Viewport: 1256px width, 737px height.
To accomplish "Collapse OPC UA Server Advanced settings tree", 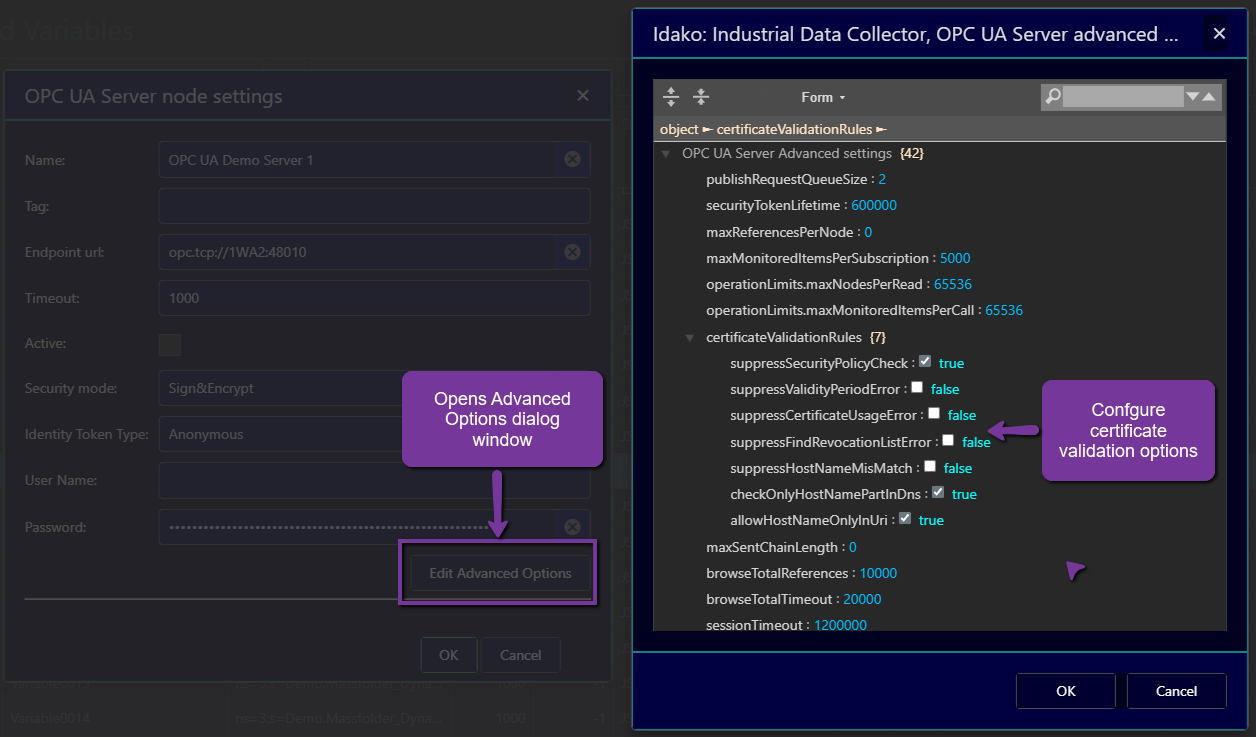I will point(665,154).
